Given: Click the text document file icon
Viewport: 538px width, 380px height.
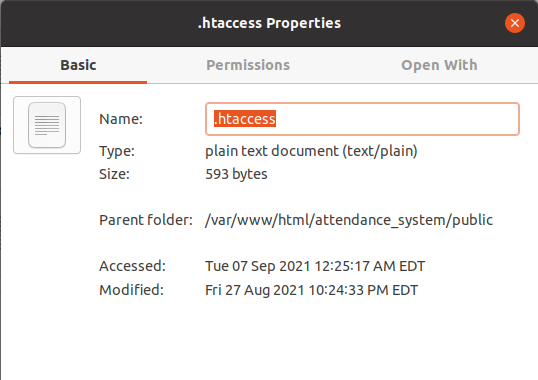Looking at the screenshot, I should pos(47,125).
